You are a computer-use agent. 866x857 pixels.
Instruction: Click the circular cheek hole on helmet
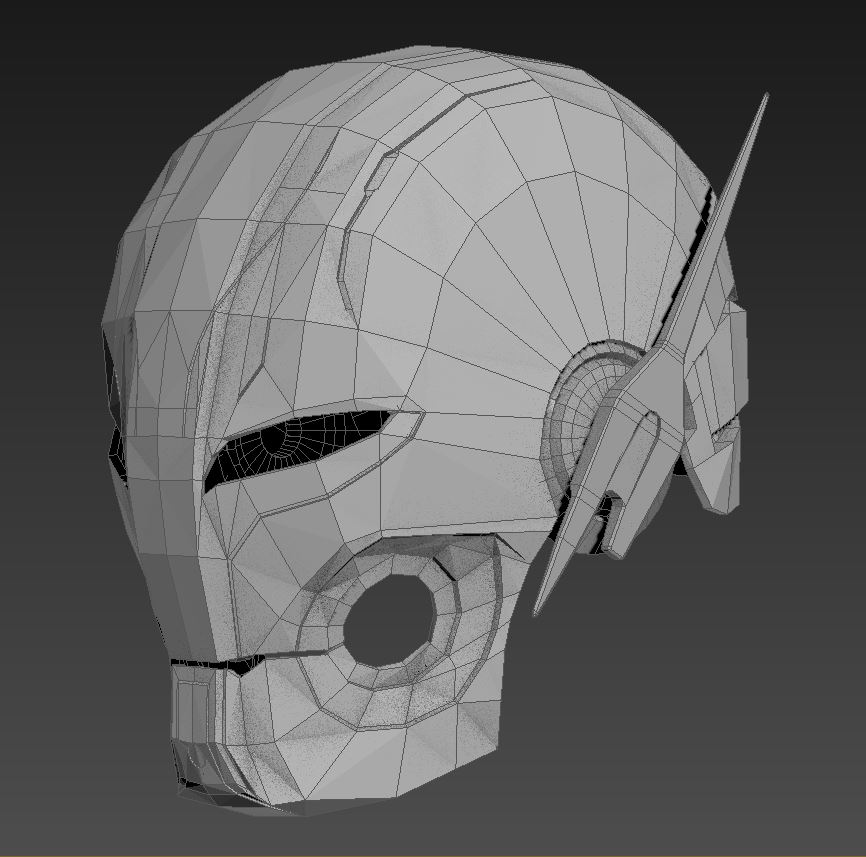coord(390,620)
